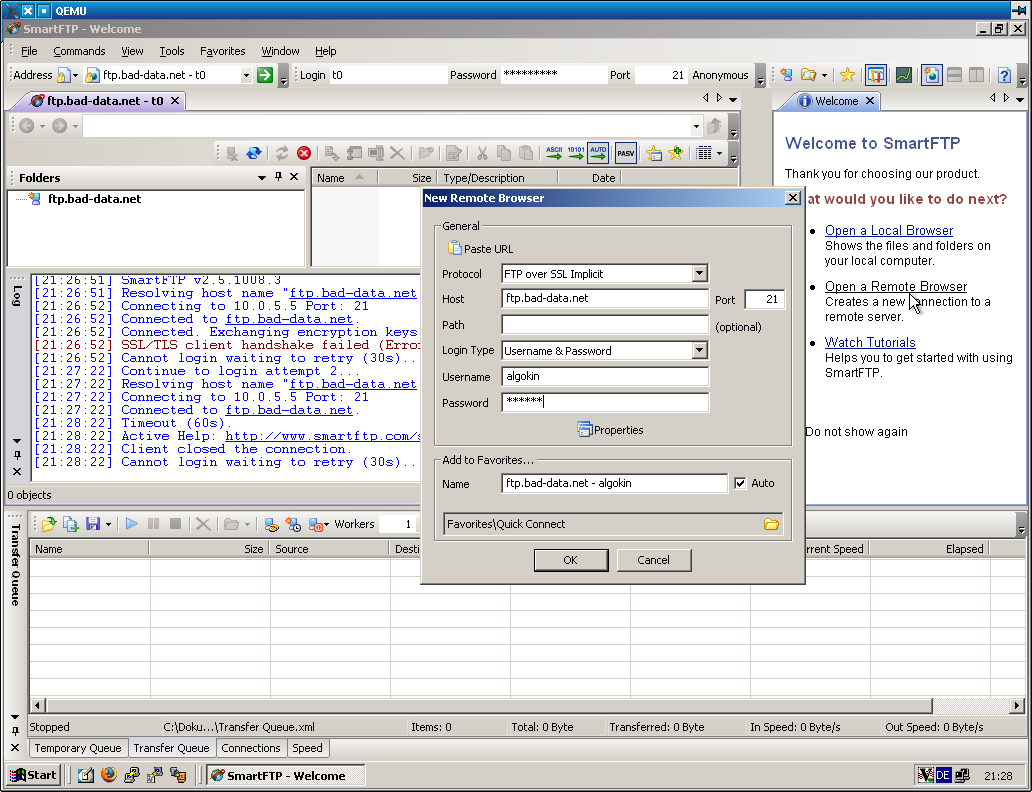This screenshot has height=792, width=1032.
Task: Click the Firefox icon in taskbar
Action: coord(109,775)
